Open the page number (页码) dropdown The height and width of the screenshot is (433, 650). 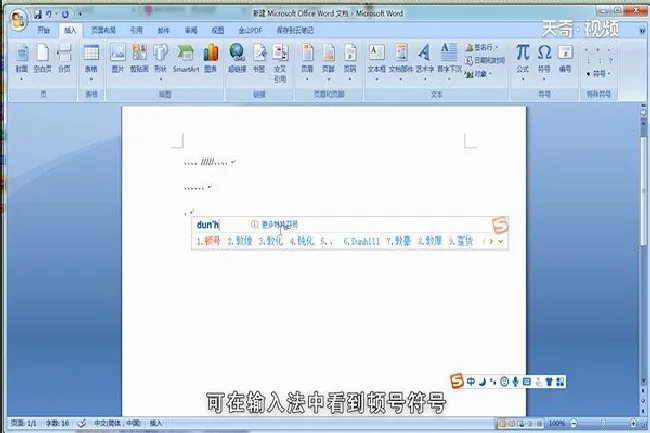[350, 62]
